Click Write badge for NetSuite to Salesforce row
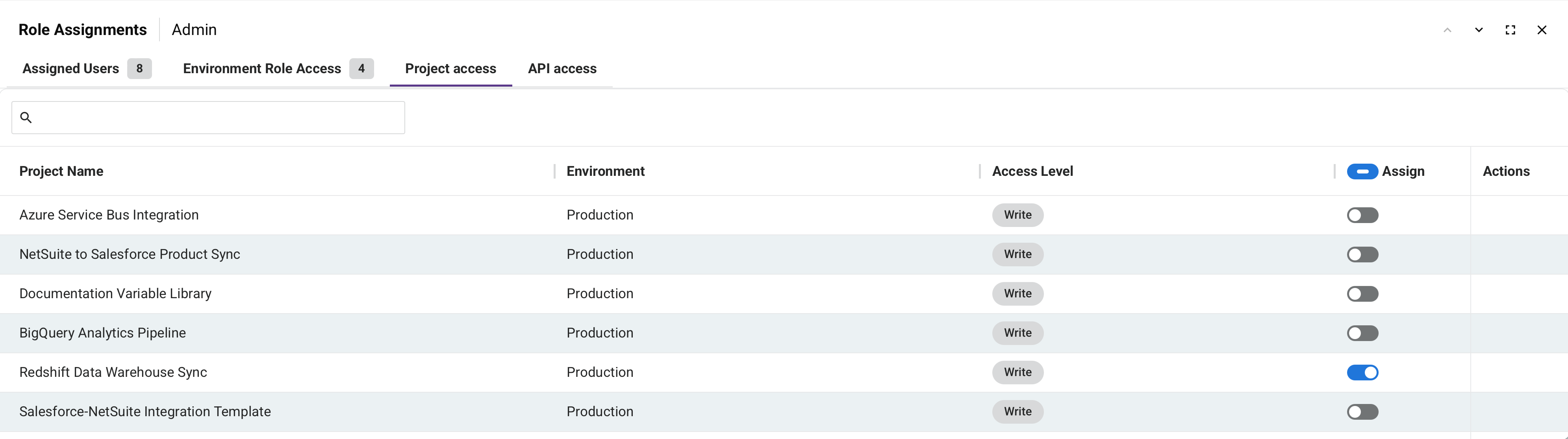Viewport: 1568px width, 439px height. tap(1018, 254)
